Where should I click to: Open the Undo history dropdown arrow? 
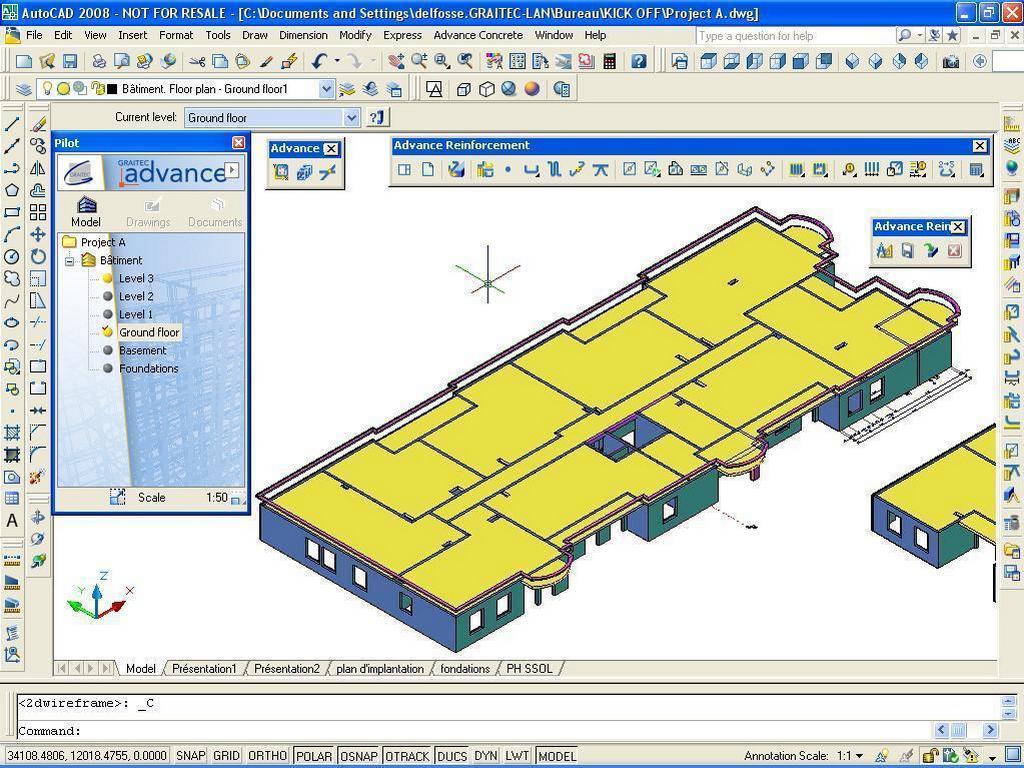coord(338,61)
